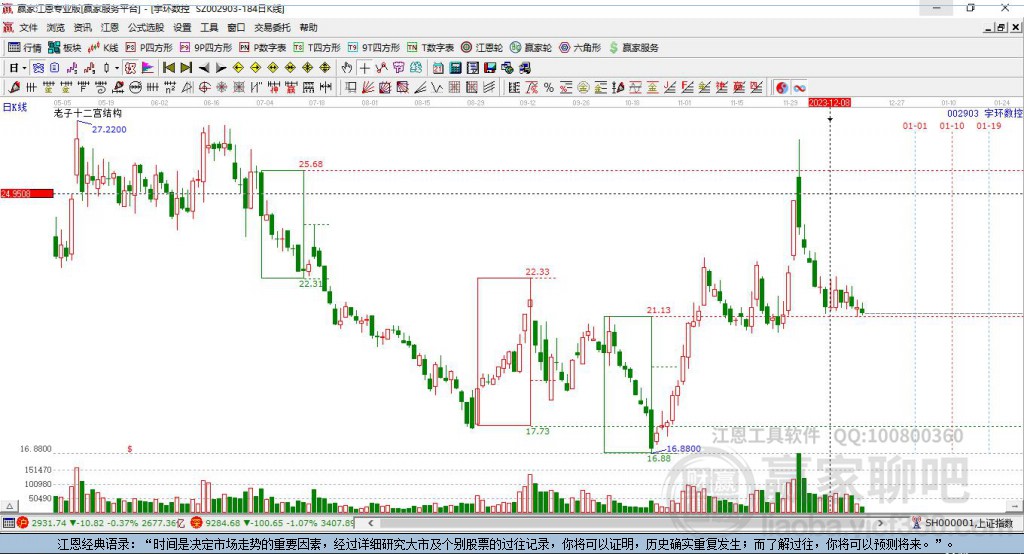Open the 行情 market quotes view
This screenshot has width=1024, height=554.
coord(25,48)
